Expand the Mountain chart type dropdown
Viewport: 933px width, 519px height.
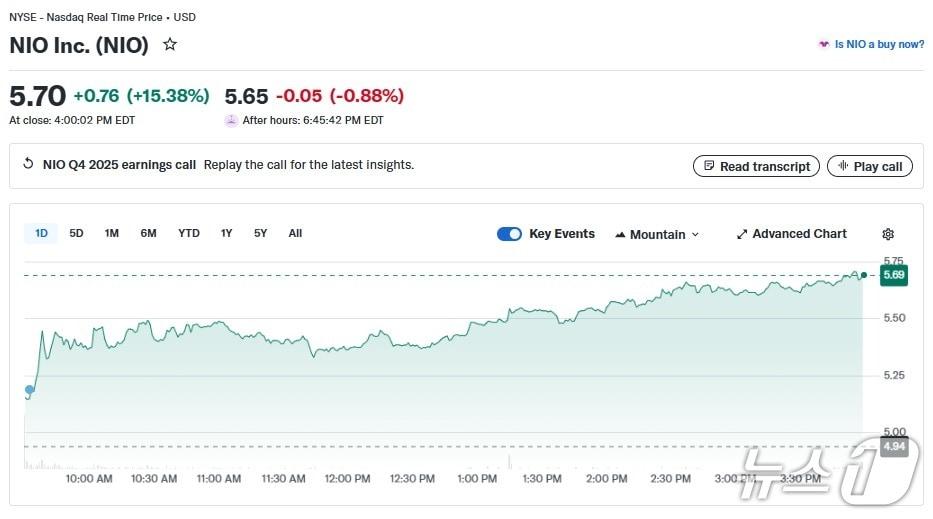[695, 235]
